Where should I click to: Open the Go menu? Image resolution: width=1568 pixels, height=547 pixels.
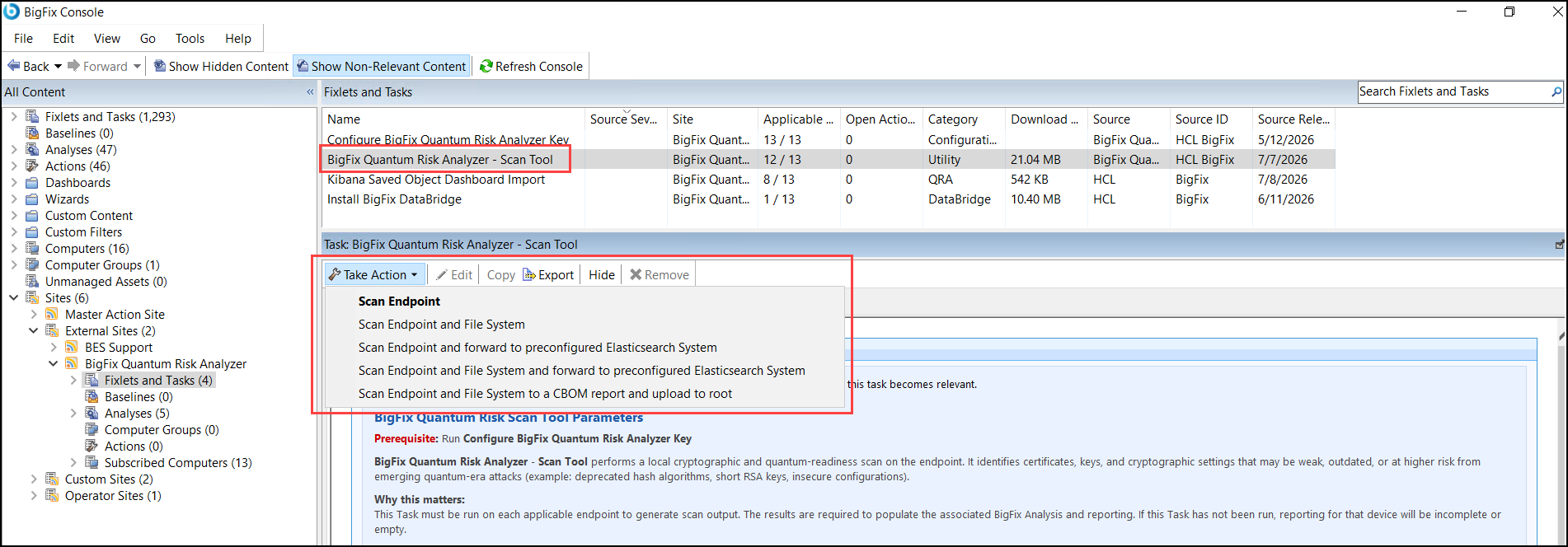click(x=148, y=39)
